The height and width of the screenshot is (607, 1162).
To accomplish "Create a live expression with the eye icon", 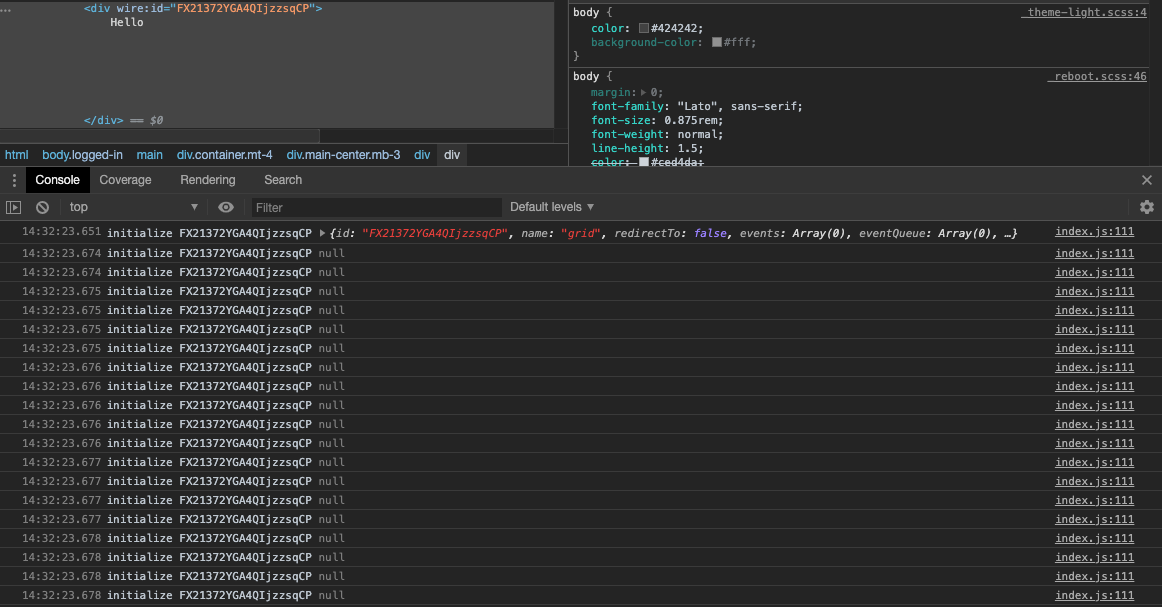I will 226,207.
